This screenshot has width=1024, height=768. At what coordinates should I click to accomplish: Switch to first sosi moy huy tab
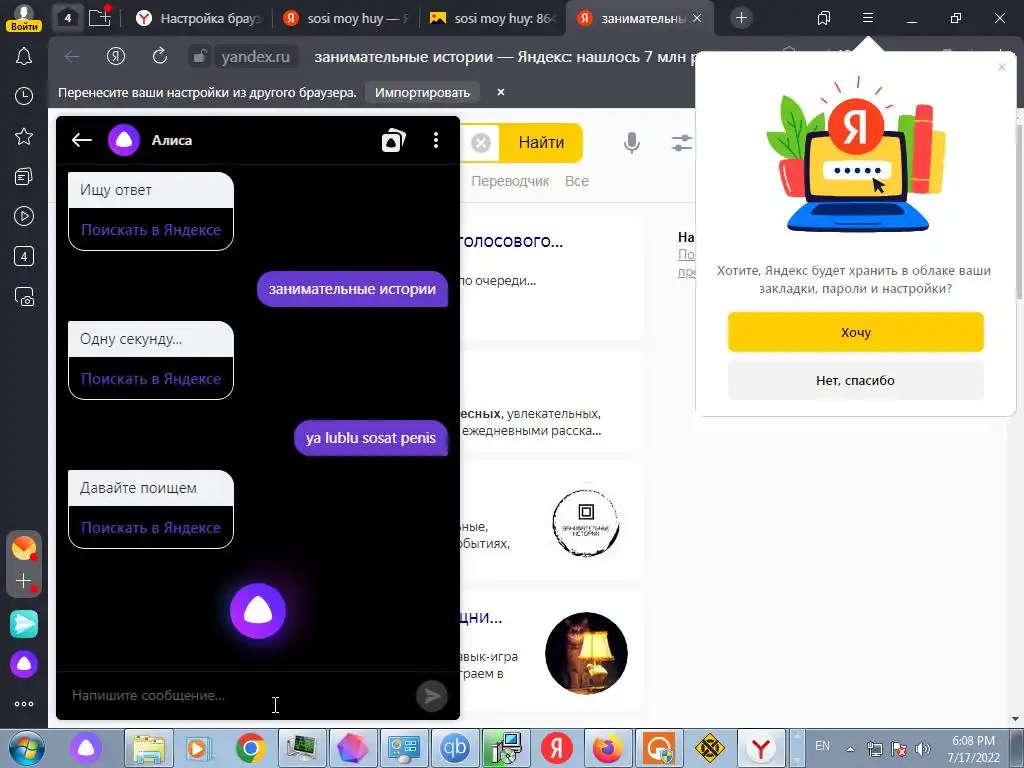[346, 18]
